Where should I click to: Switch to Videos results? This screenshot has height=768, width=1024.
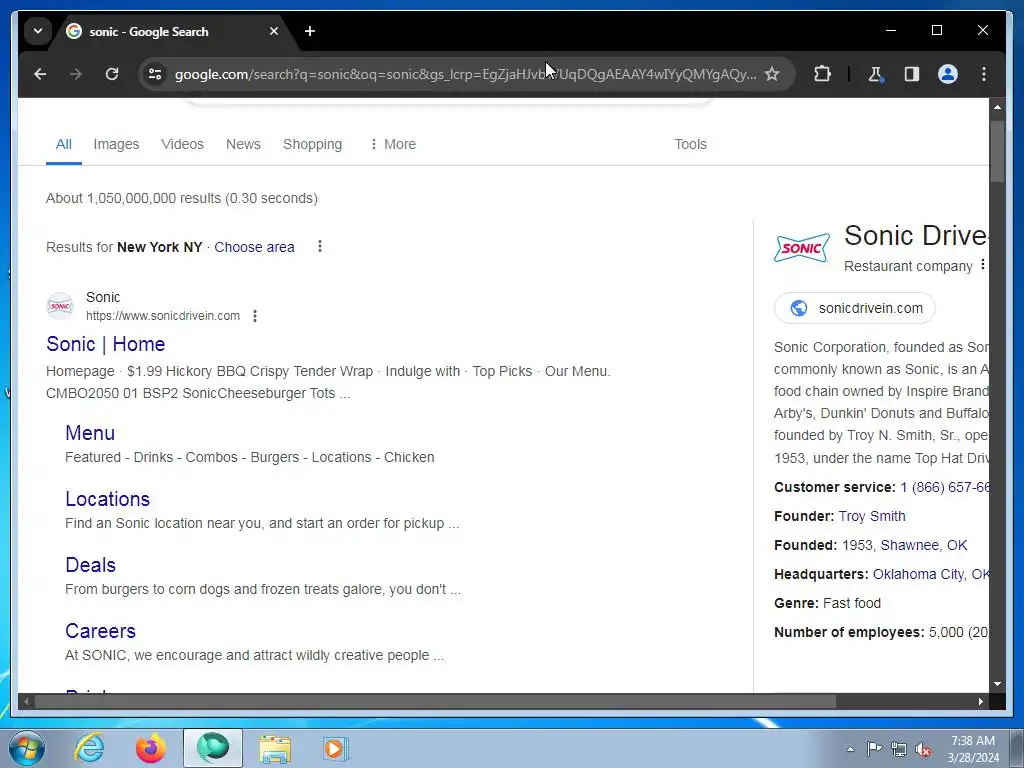[182, 144]
